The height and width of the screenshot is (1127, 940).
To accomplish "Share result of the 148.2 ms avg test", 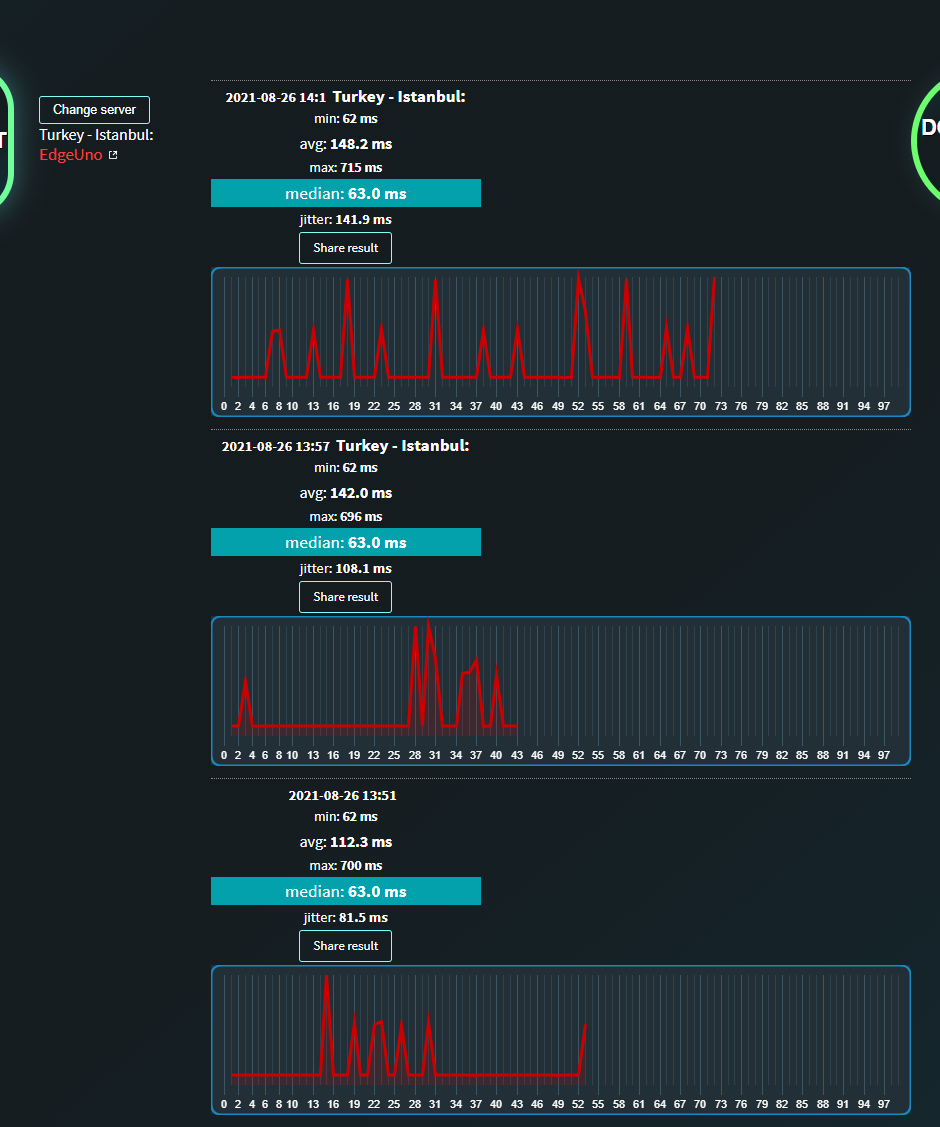I will [x=346, y=248].
